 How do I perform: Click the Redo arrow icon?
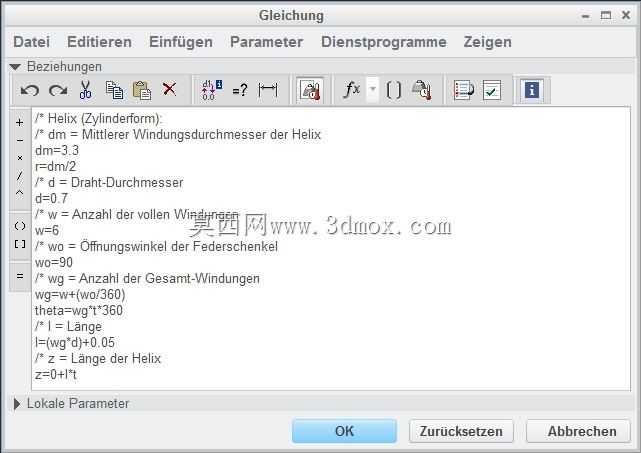(58, 90)
